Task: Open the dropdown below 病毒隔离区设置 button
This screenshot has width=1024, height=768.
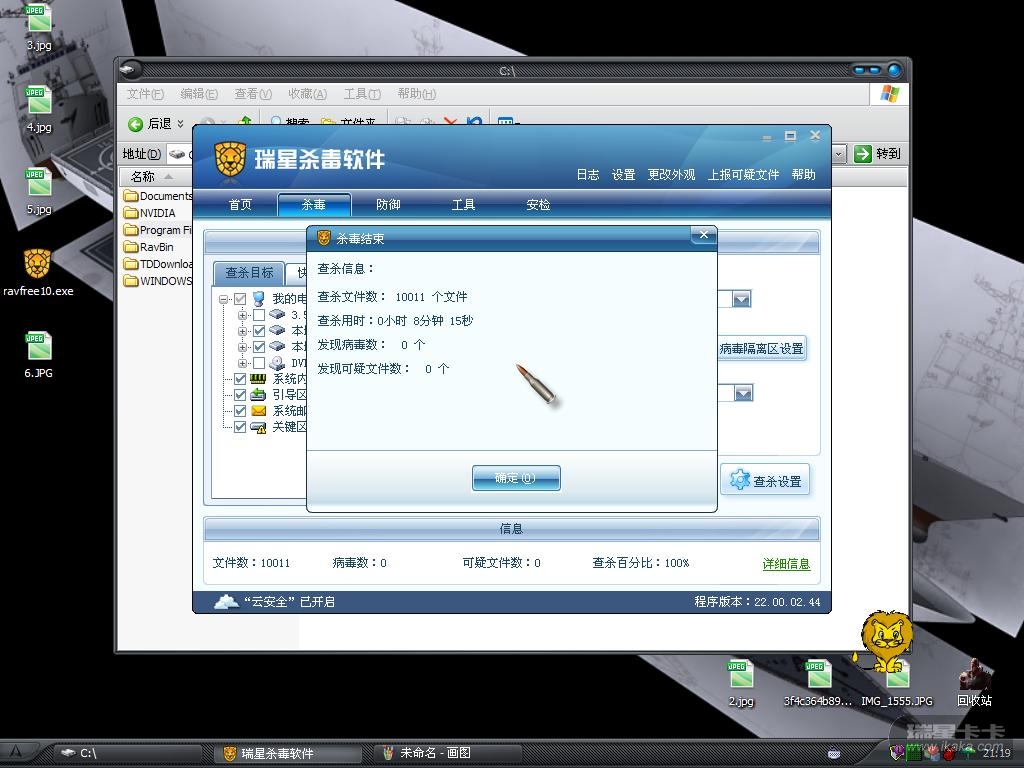Action: pos(743,393)
